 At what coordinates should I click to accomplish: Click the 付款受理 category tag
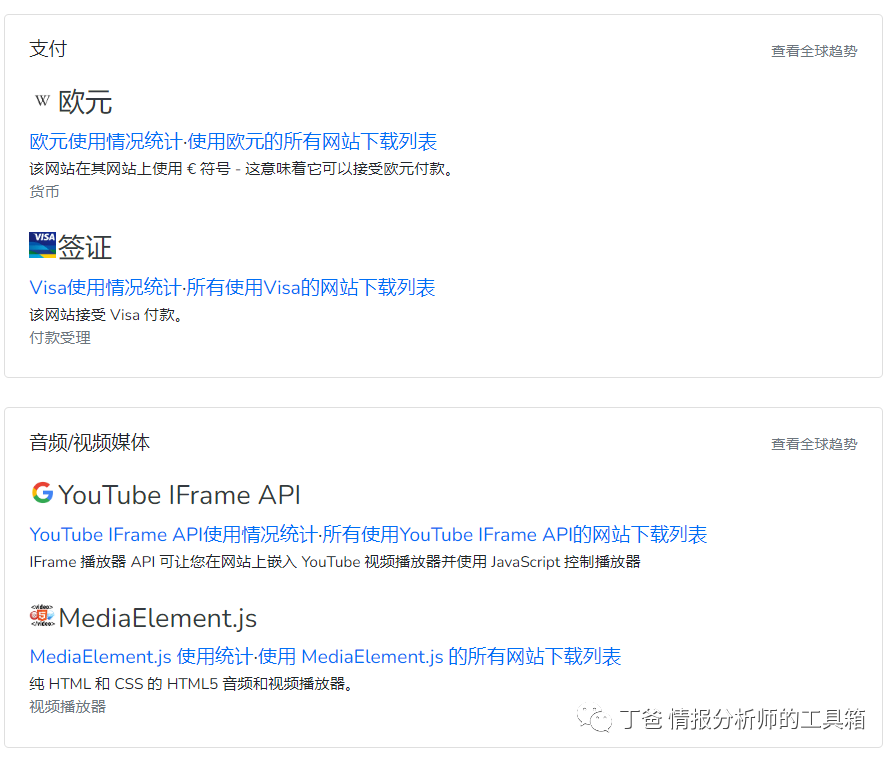[x=60, y=338]
